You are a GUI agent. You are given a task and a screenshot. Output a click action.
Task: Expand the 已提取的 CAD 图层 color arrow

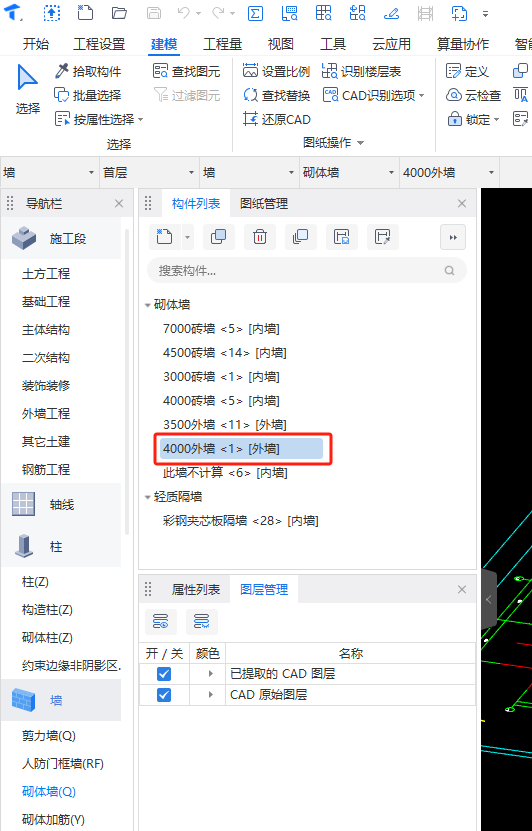210,674
